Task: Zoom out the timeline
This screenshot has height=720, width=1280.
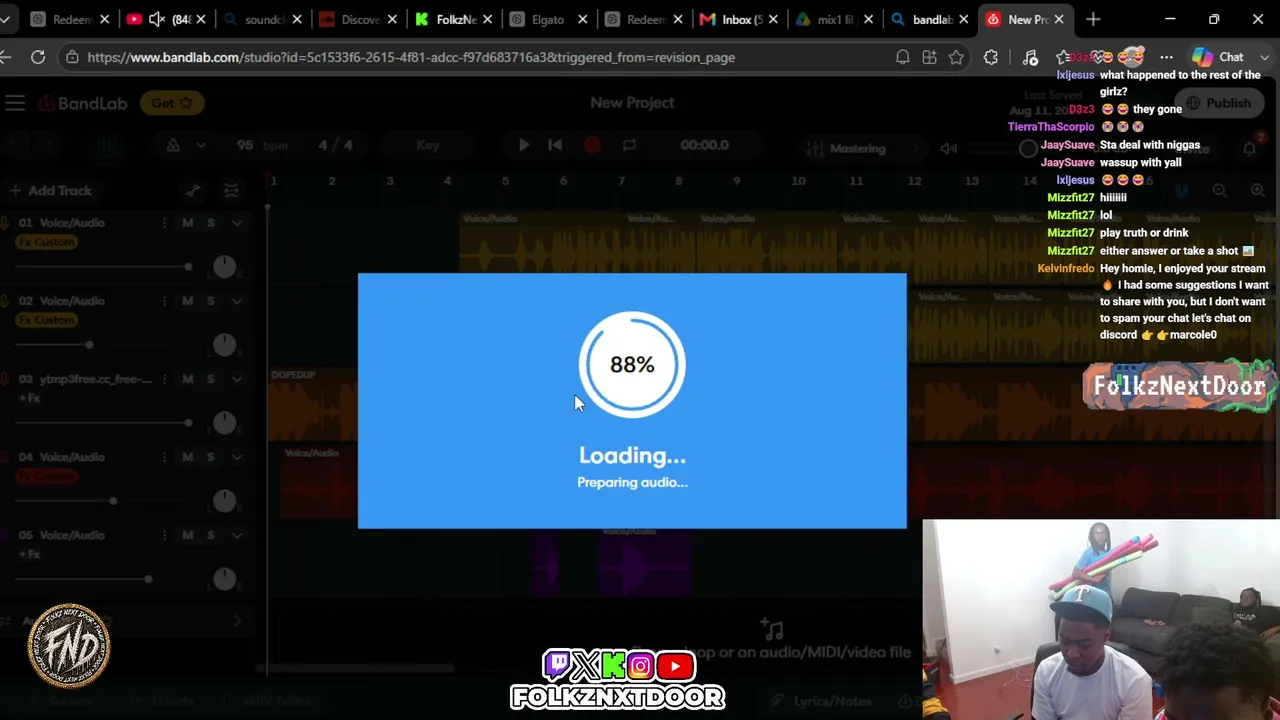Action: click(x=1220, y=190)
